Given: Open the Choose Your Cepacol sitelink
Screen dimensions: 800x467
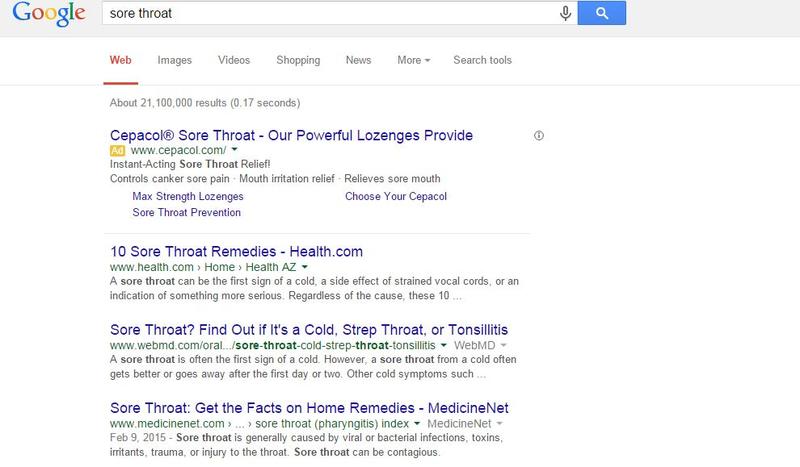Looking at the screenshot, I should click(x=396, y=196).
